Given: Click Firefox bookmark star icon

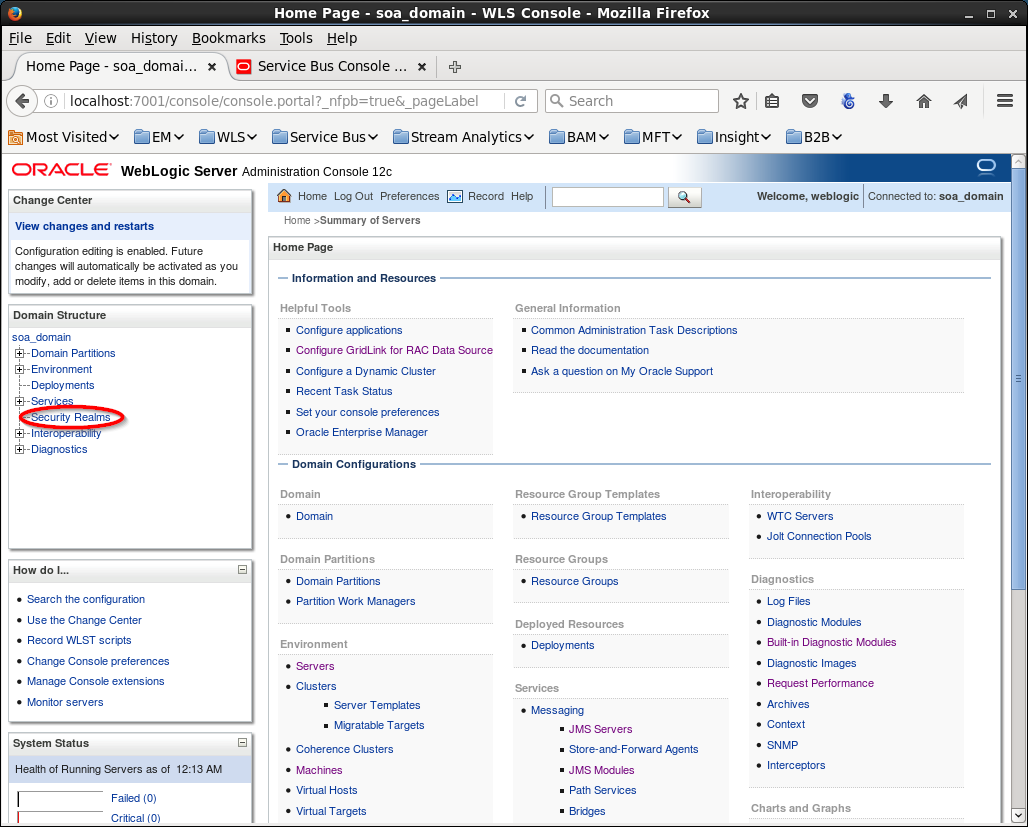Looking at the screenshot, I should pyautogui.click(x=741, y=101).
